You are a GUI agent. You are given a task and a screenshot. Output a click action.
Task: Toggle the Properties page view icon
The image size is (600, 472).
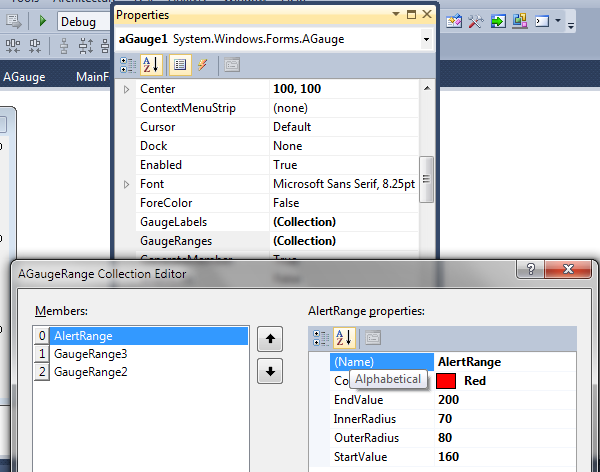[180, 65]
